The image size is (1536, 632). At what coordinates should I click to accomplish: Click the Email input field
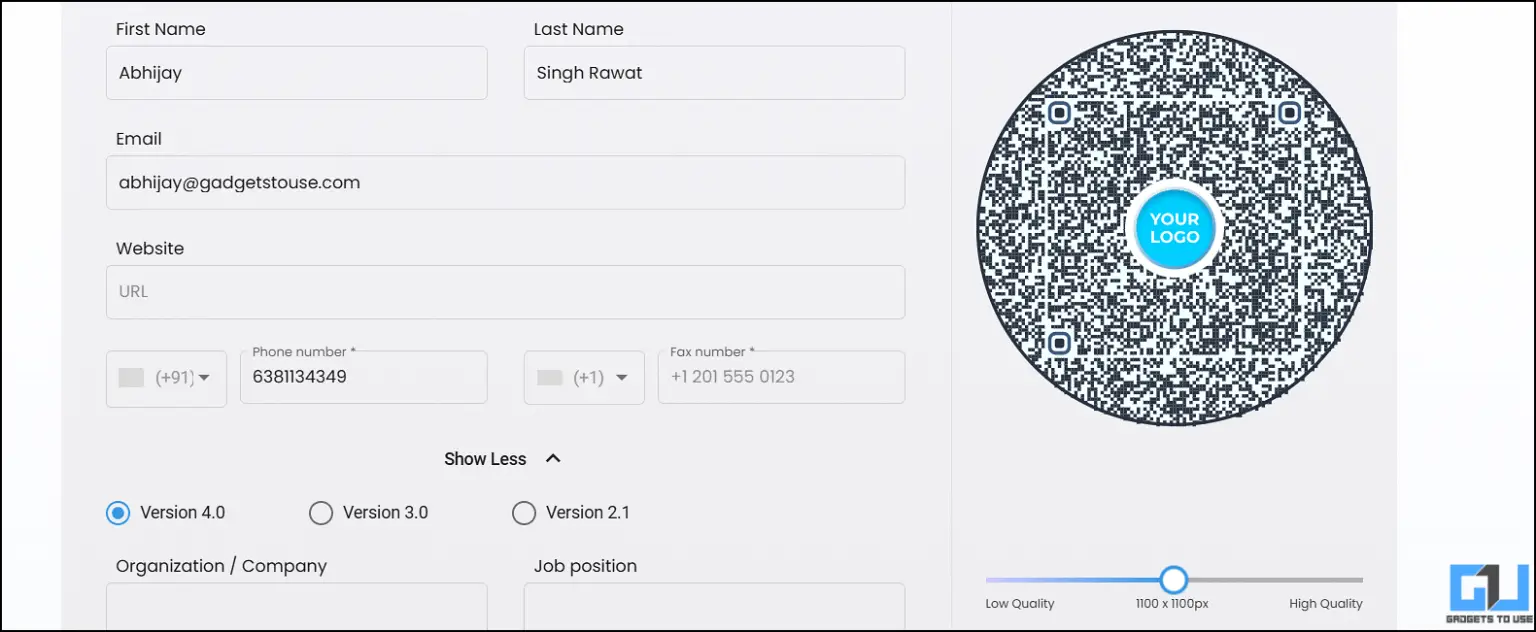click(505, 182)
